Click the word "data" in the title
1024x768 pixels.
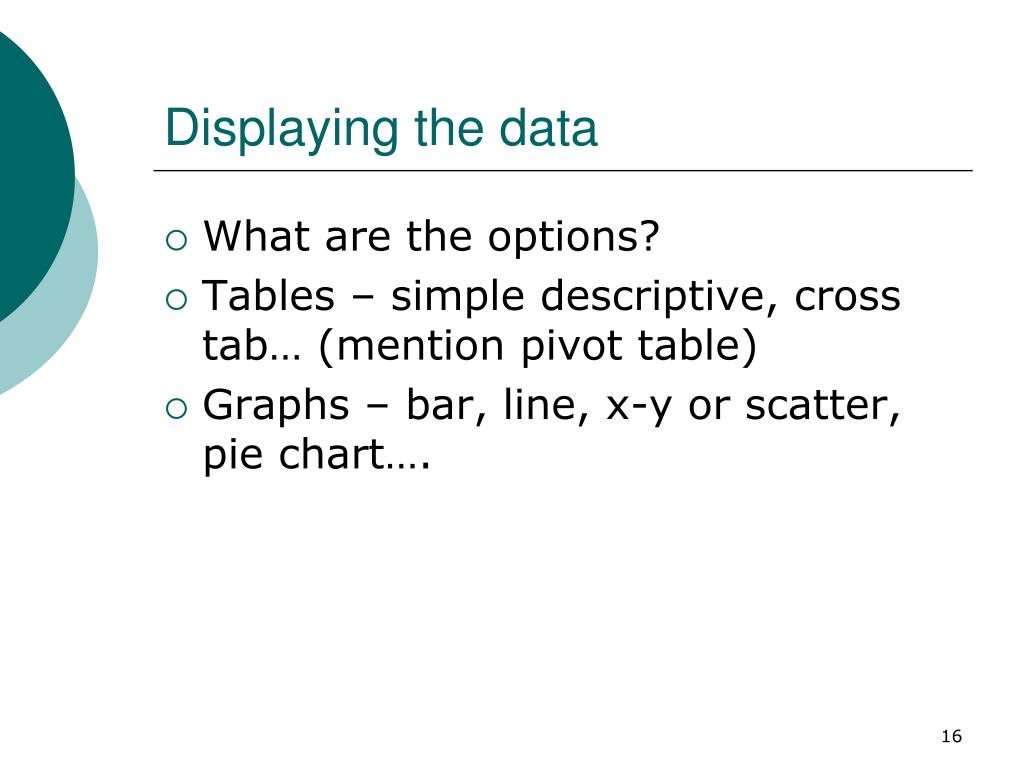pyautogui.click(x=549, y=129)
